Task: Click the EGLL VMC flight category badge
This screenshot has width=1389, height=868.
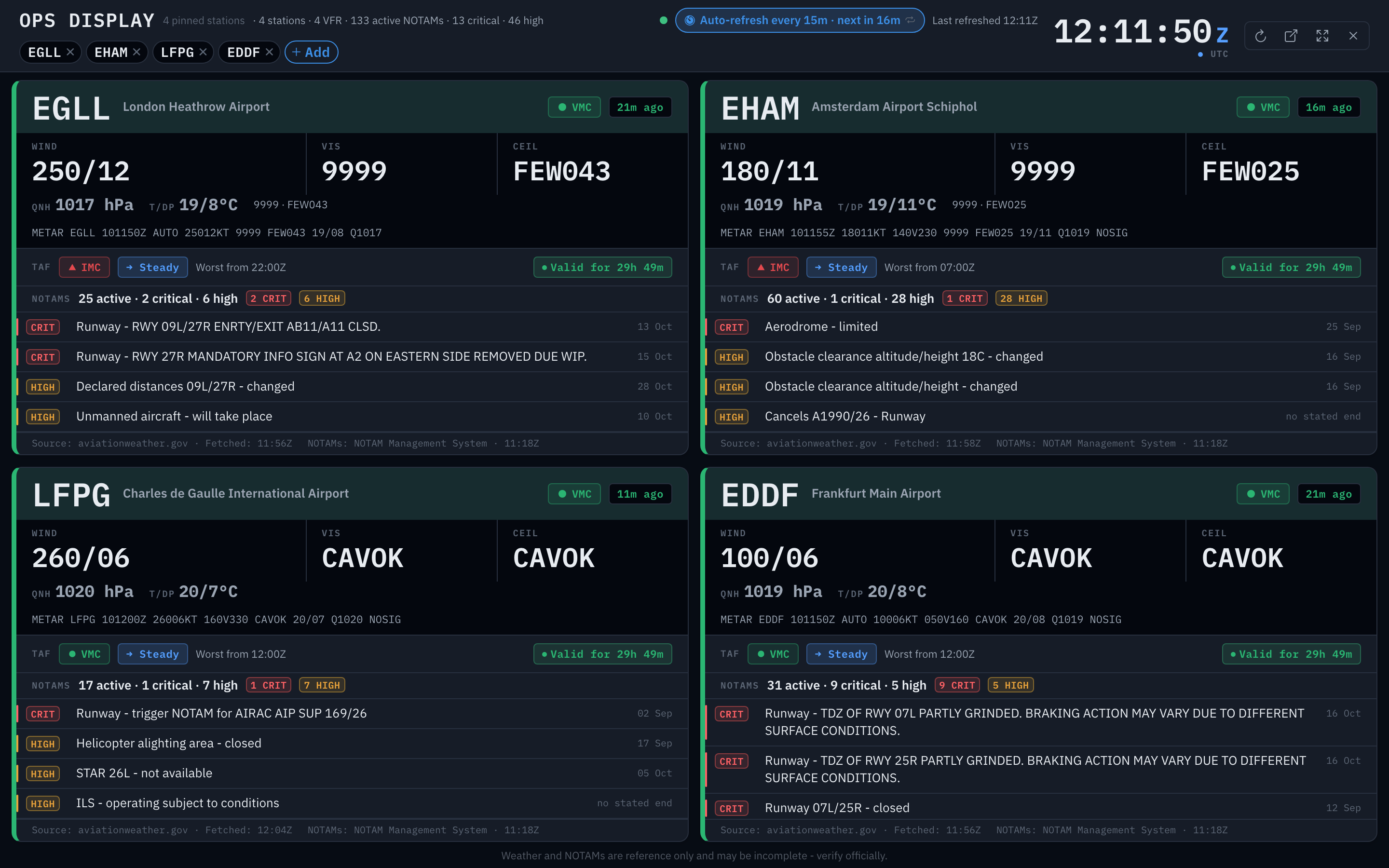Action: click(x=574, y=108)
